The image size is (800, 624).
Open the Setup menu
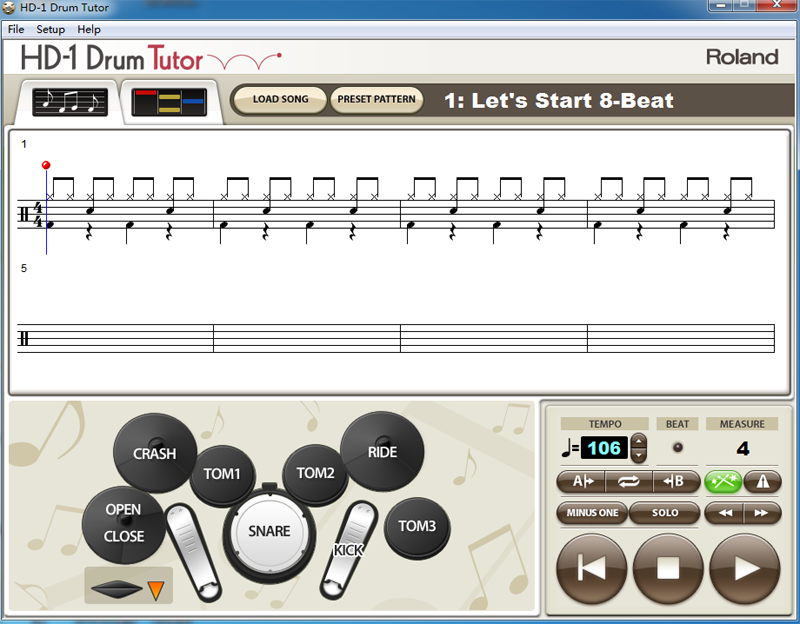click(51, 29)
